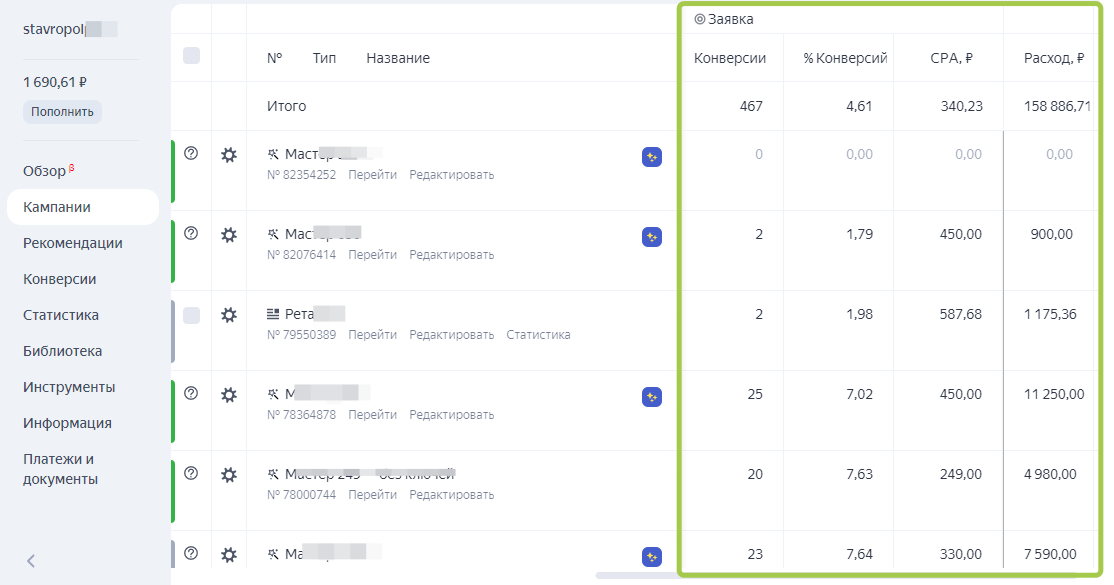1114x585 pixels.
Task: Sort by the № column header
Action: [x=274, y=58]
